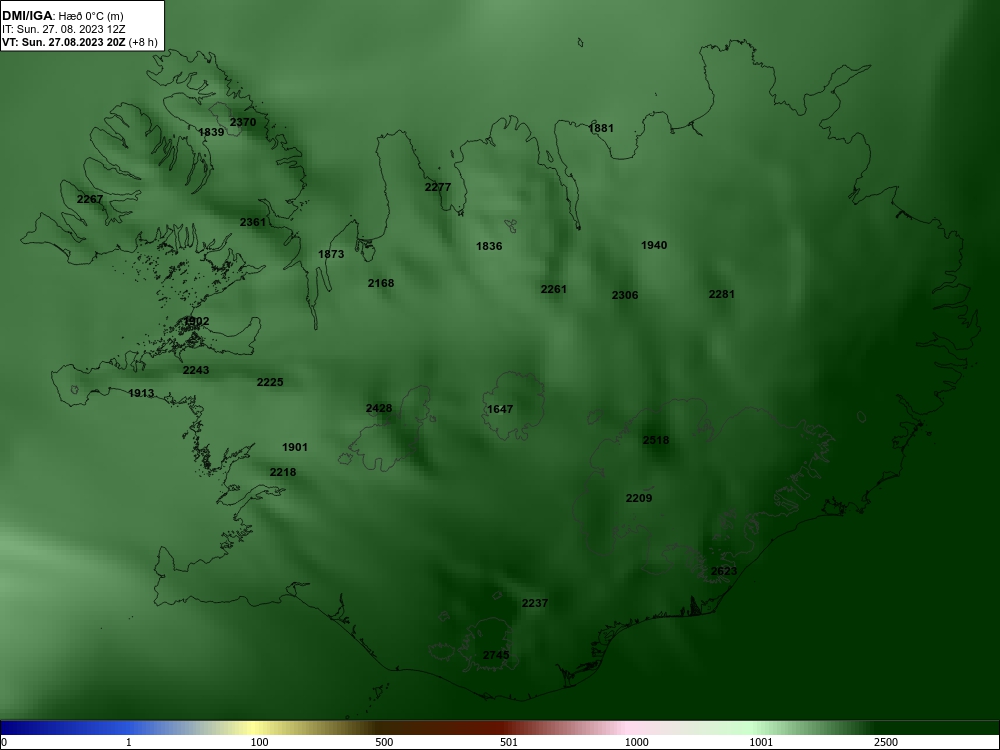Screen dimensions: 1000x750
Task: Select the legend label 1000
Action: (636, 742)
